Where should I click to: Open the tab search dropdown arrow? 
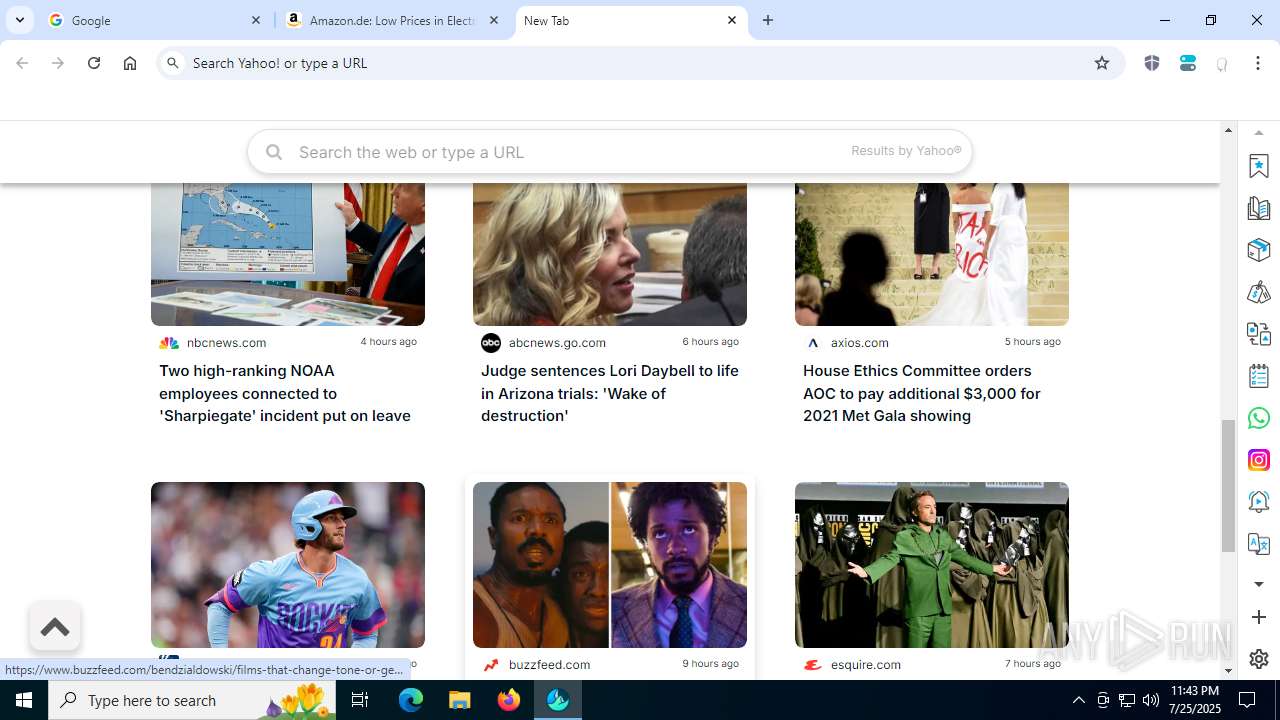click(20, 20)
